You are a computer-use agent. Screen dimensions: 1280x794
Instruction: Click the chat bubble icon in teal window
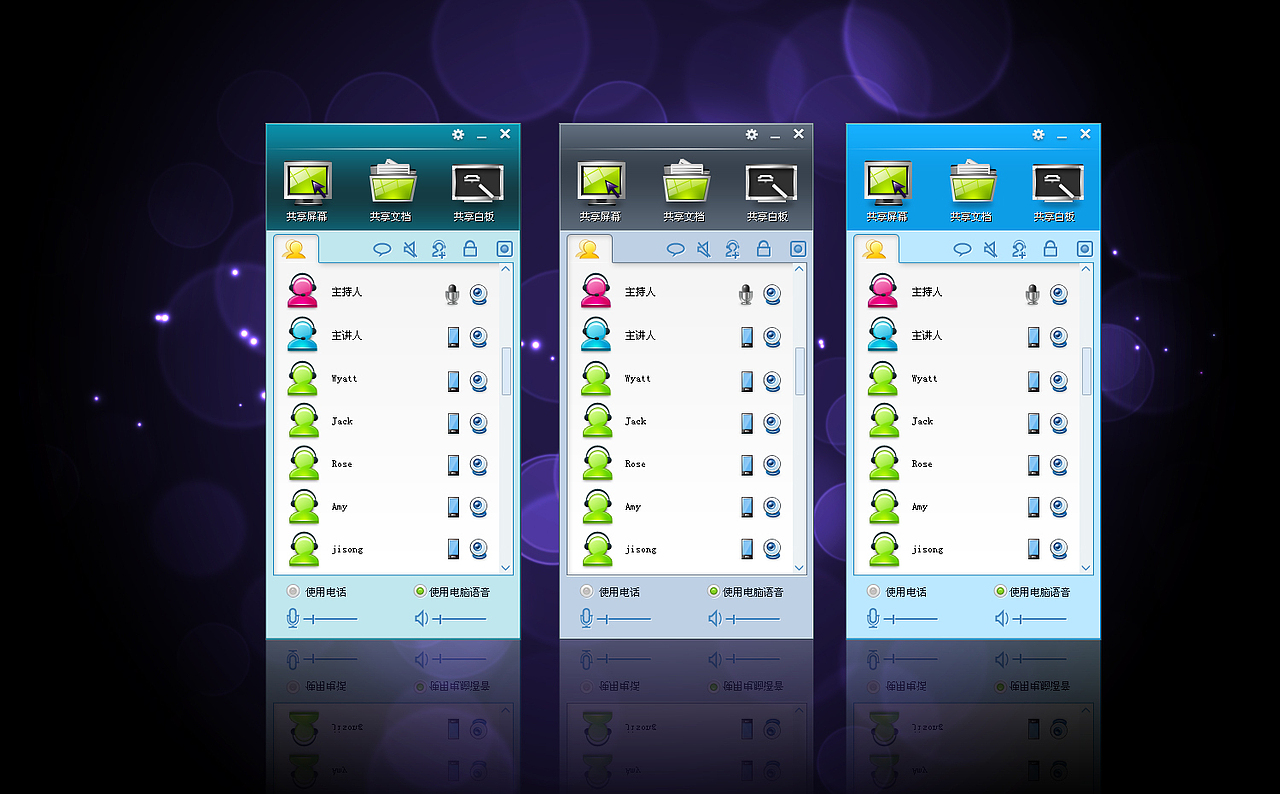coord(382,249)
